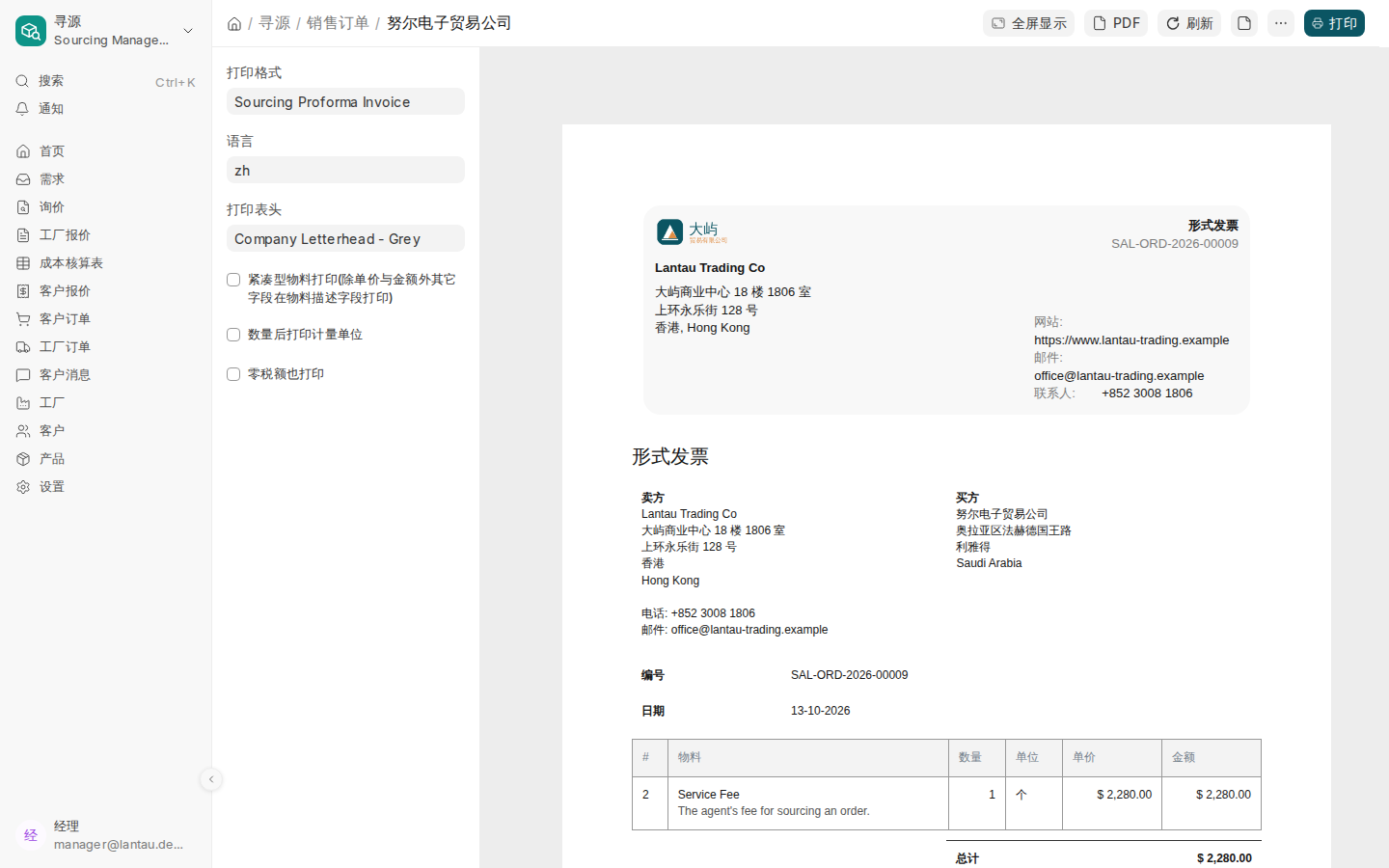Click the 询价 document icon
This screenshot has width=1389, height=868.
pos(23,207)
